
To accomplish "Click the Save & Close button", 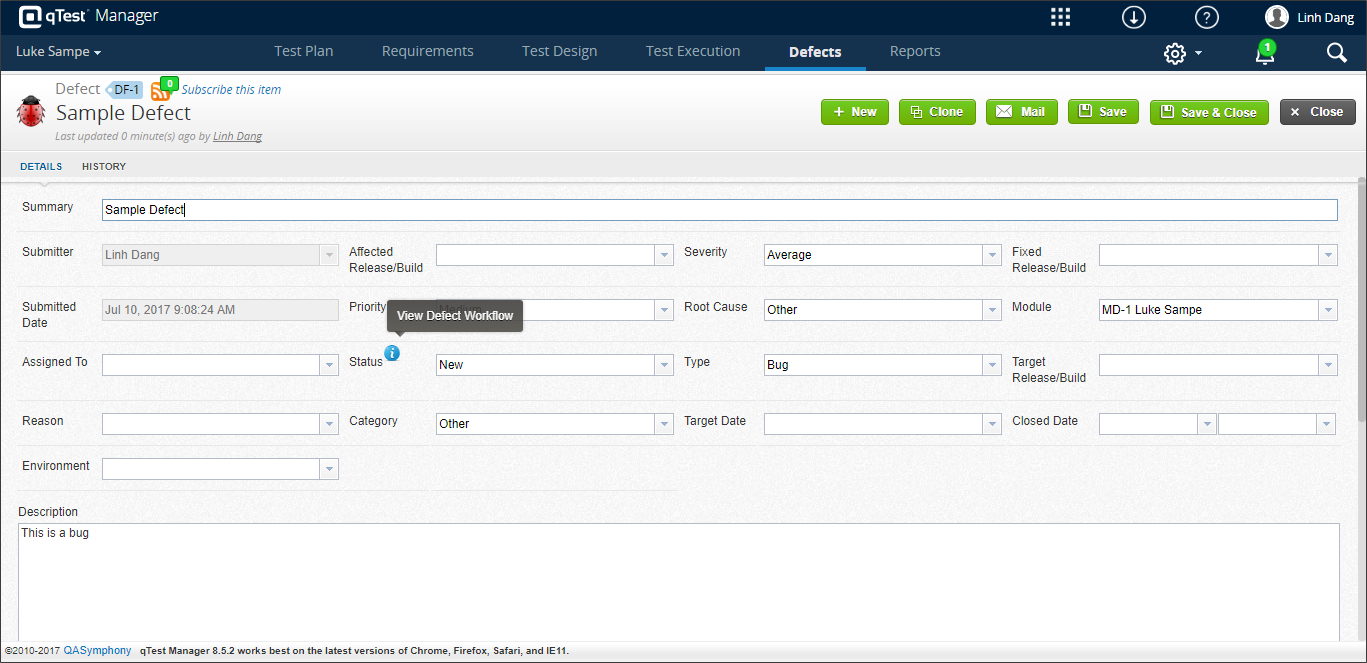I will click(1209, 112).
